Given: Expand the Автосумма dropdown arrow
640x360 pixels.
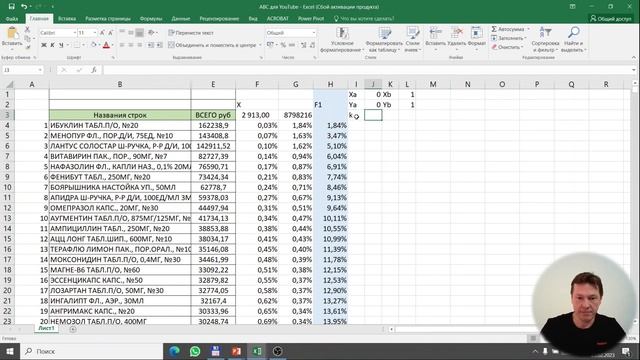Looking at the screenshot, I should [528, 29].
